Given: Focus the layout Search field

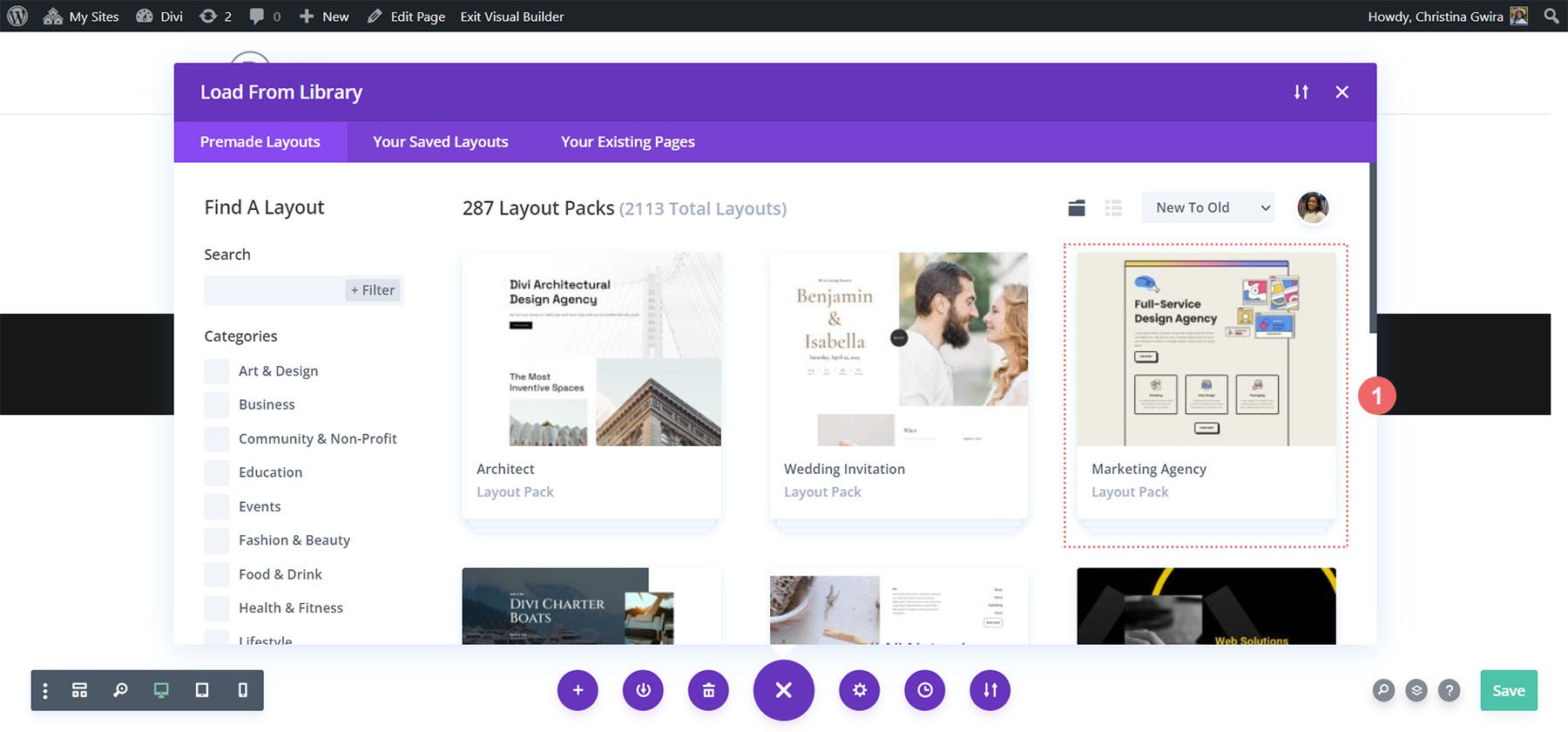Looking at the screenshot, I should click(x=274, y=290).
